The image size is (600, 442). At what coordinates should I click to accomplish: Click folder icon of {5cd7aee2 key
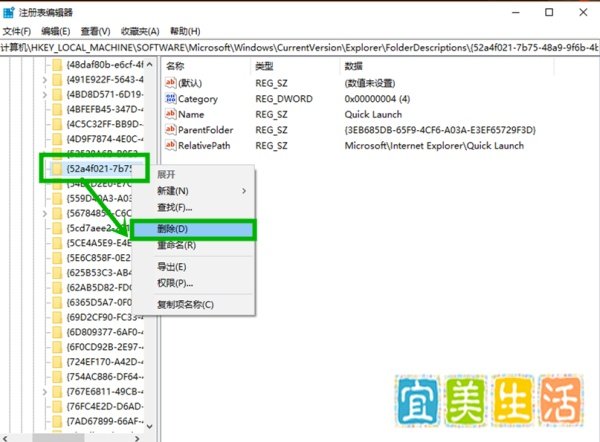[57, 228]
